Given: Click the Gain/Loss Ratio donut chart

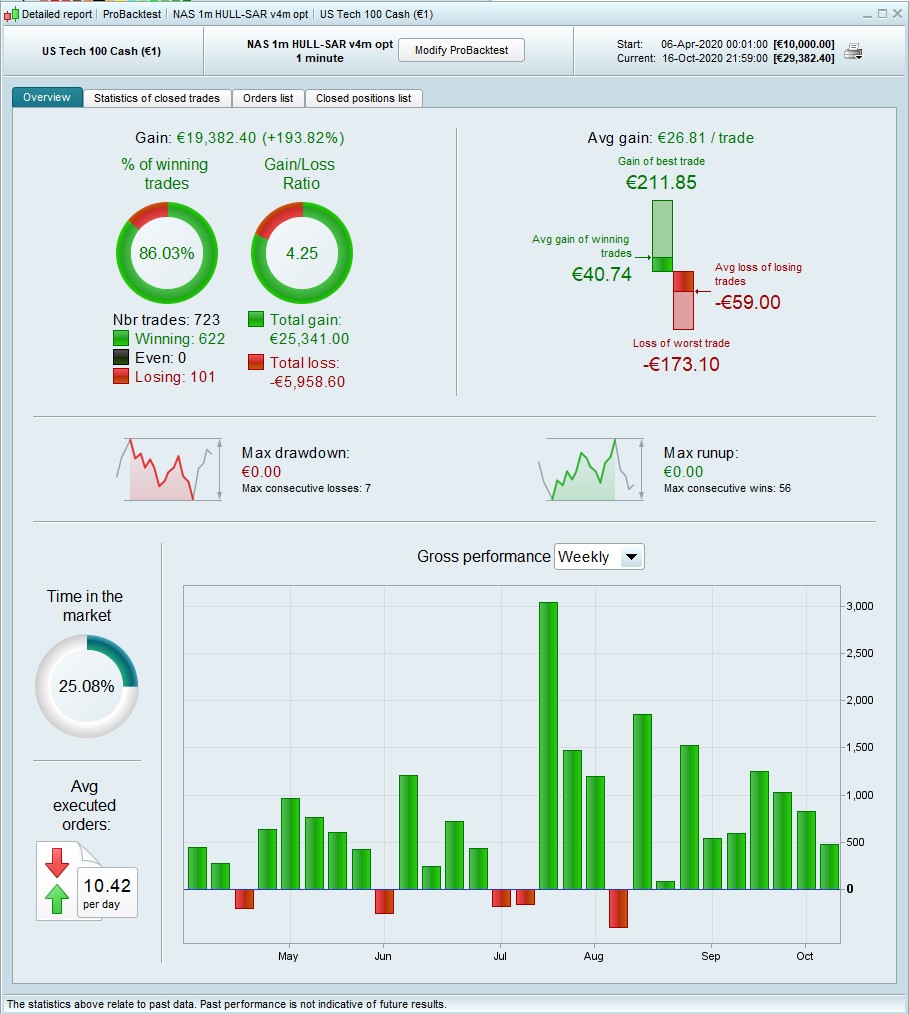Looking at the screenshot, I should (302, 253).
